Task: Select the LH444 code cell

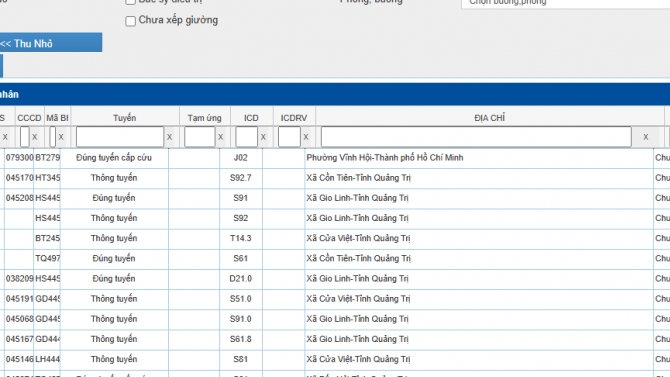Action: tap(47, 359)
